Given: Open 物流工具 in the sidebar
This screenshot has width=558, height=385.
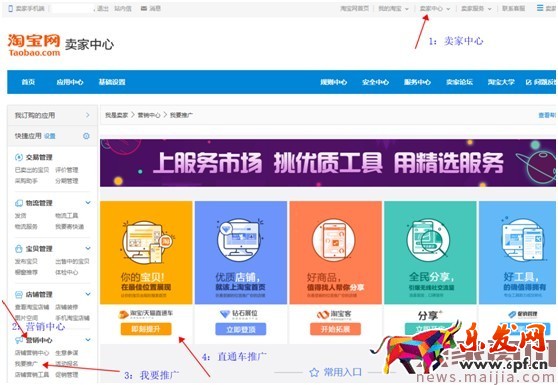Looking at the screenshot, I should [x=67, y=215].
